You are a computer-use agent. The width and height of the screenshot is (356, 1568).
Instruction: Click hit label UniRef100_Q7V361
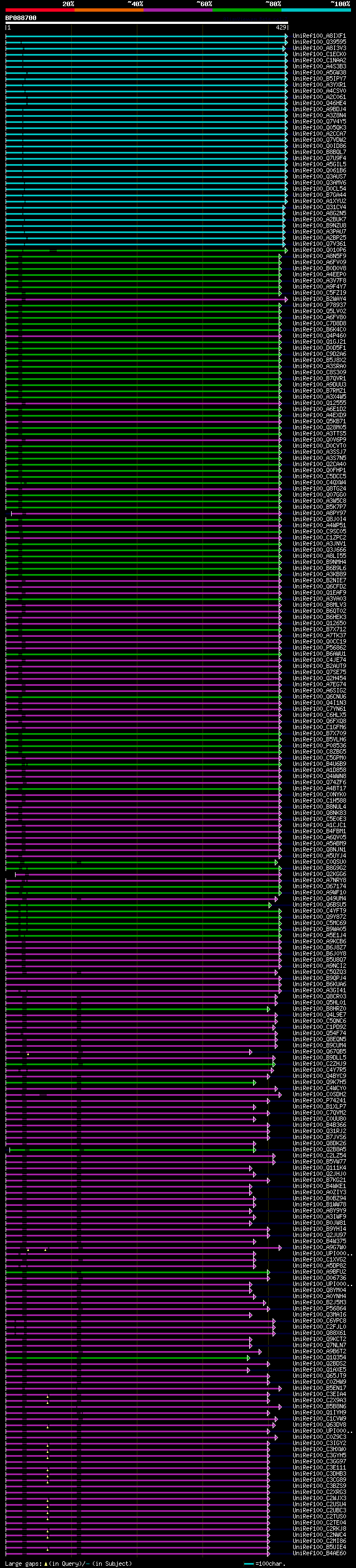[x=319, y=244]
